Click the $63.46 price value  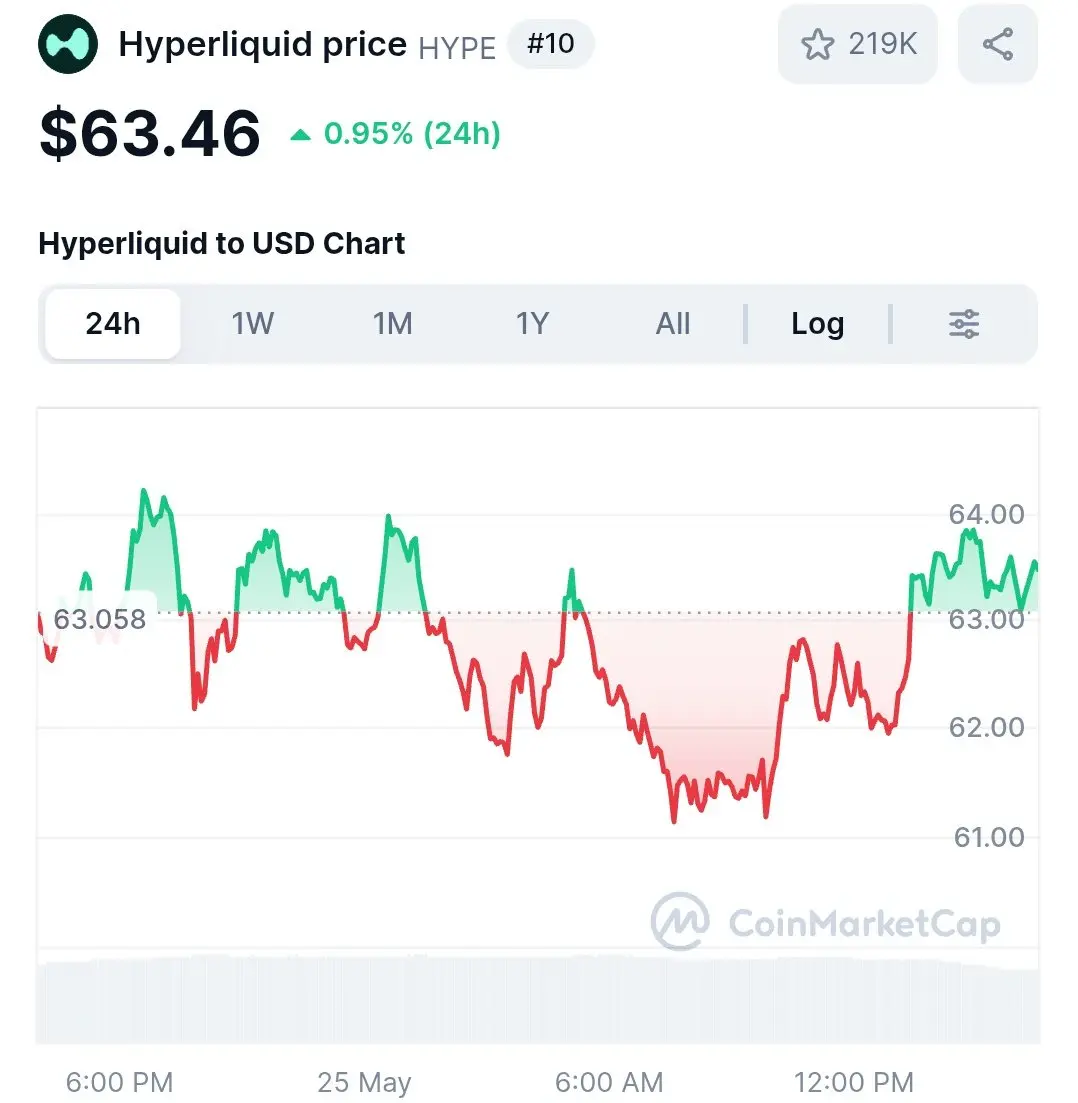tap(150, 133)
